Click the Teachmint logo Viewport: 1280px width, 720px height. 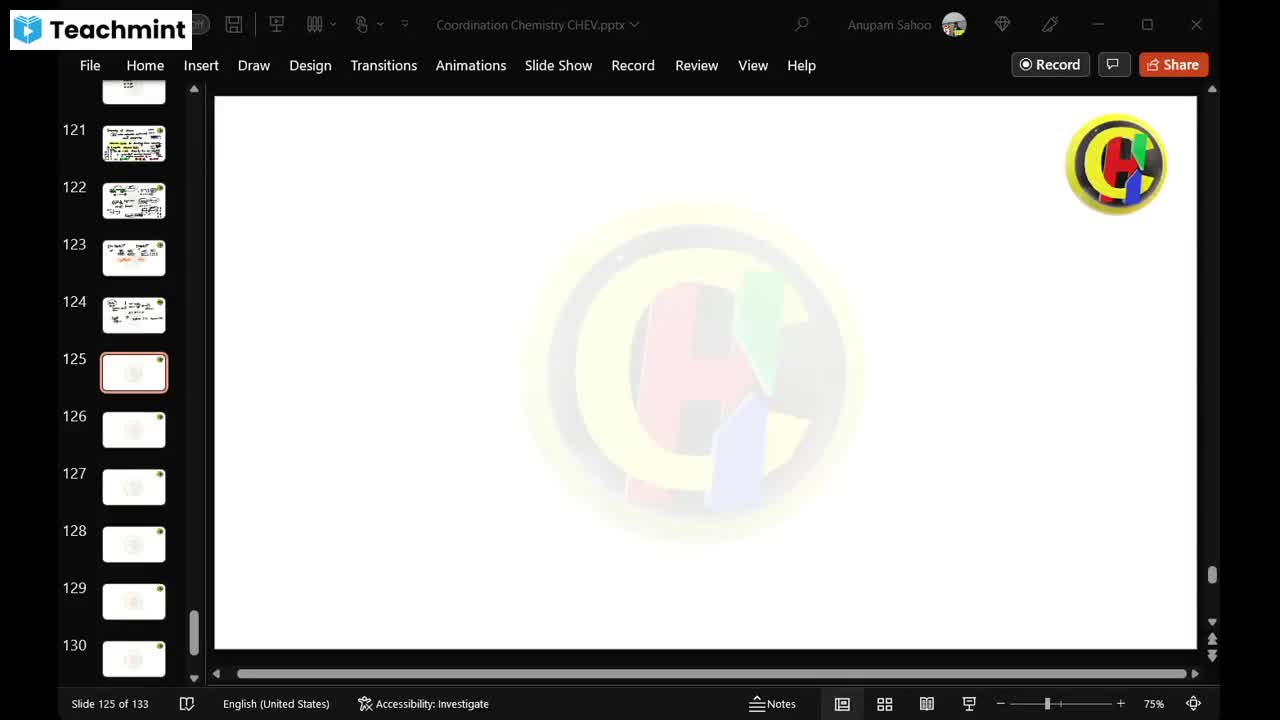point(100,30)
